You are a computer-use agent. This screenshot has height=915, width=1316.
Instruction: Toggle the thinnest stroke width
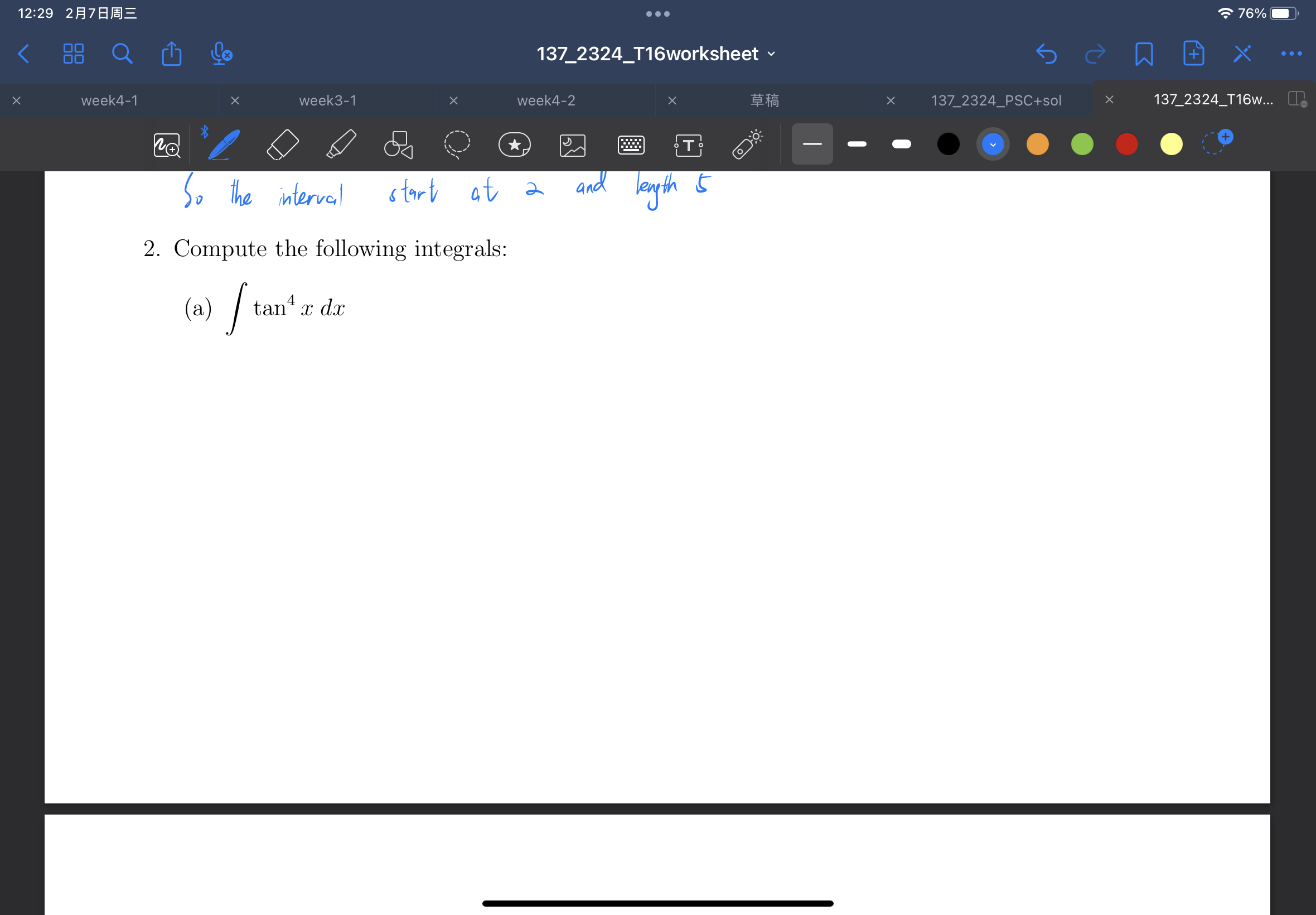tap(812, 143)
